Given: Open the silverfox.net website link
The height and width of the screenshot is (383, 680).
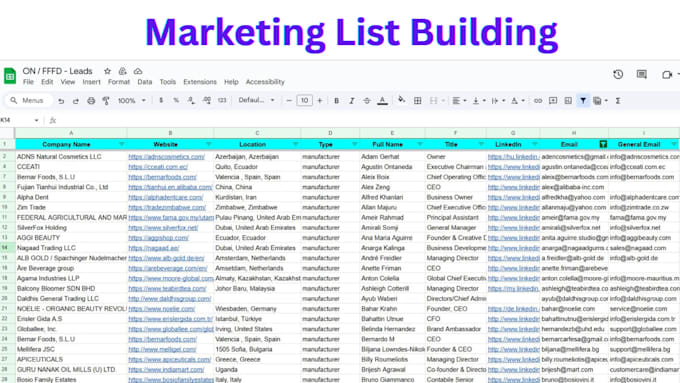Looking at the screenshot, I should (x=163, y=228).
